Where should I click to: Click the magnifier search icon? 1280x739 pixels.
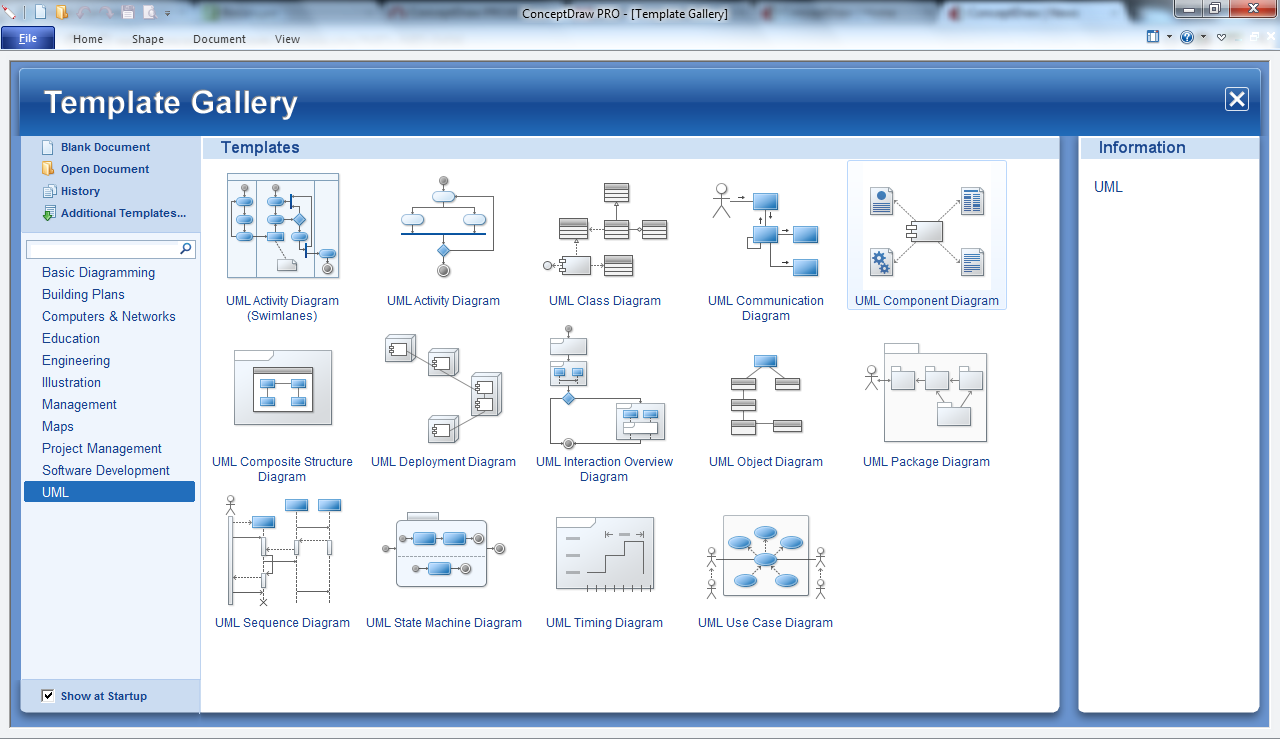tap(186, 249)
